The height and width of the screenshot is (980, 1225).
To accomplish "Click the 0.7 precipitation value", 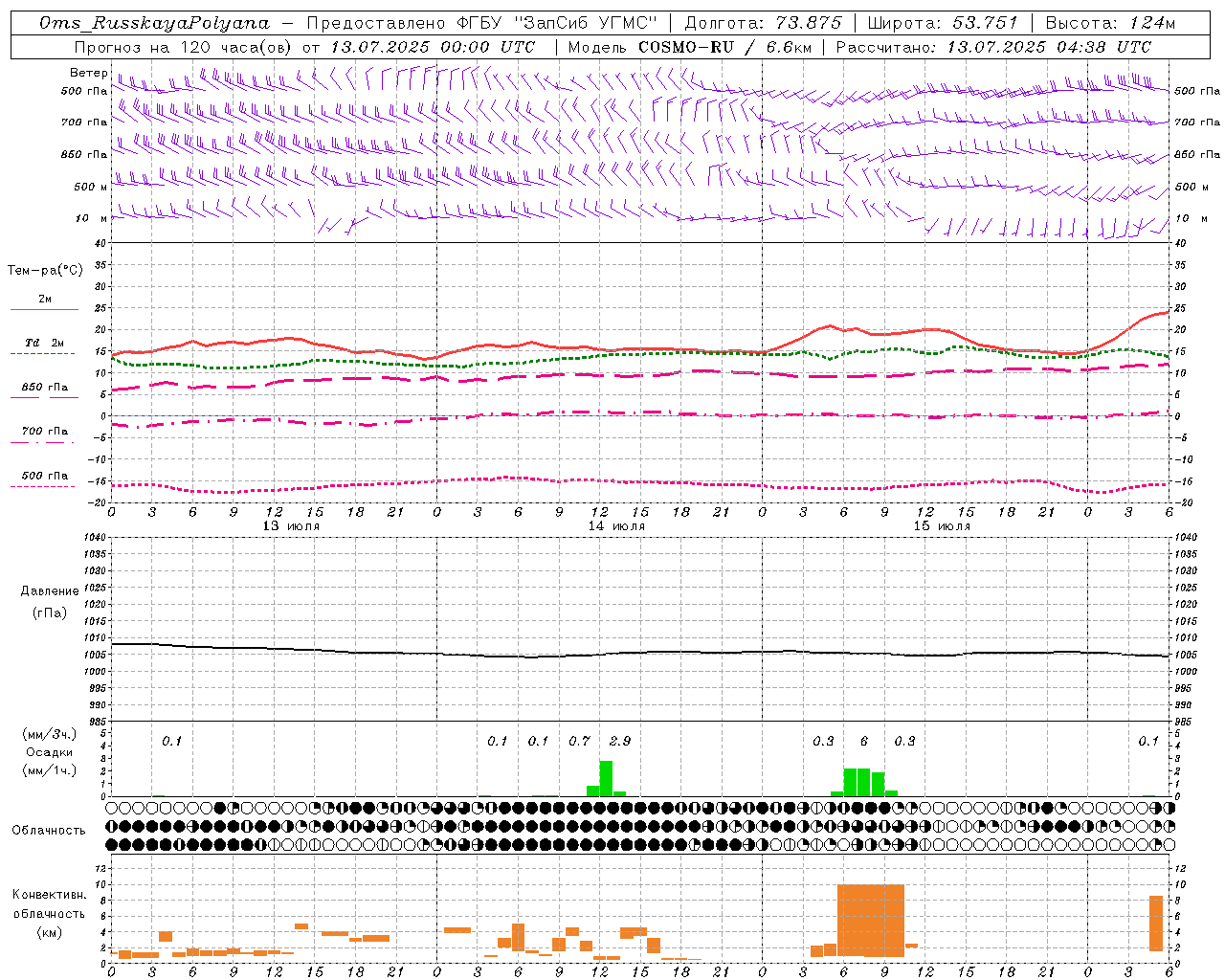I will (579, 741).
